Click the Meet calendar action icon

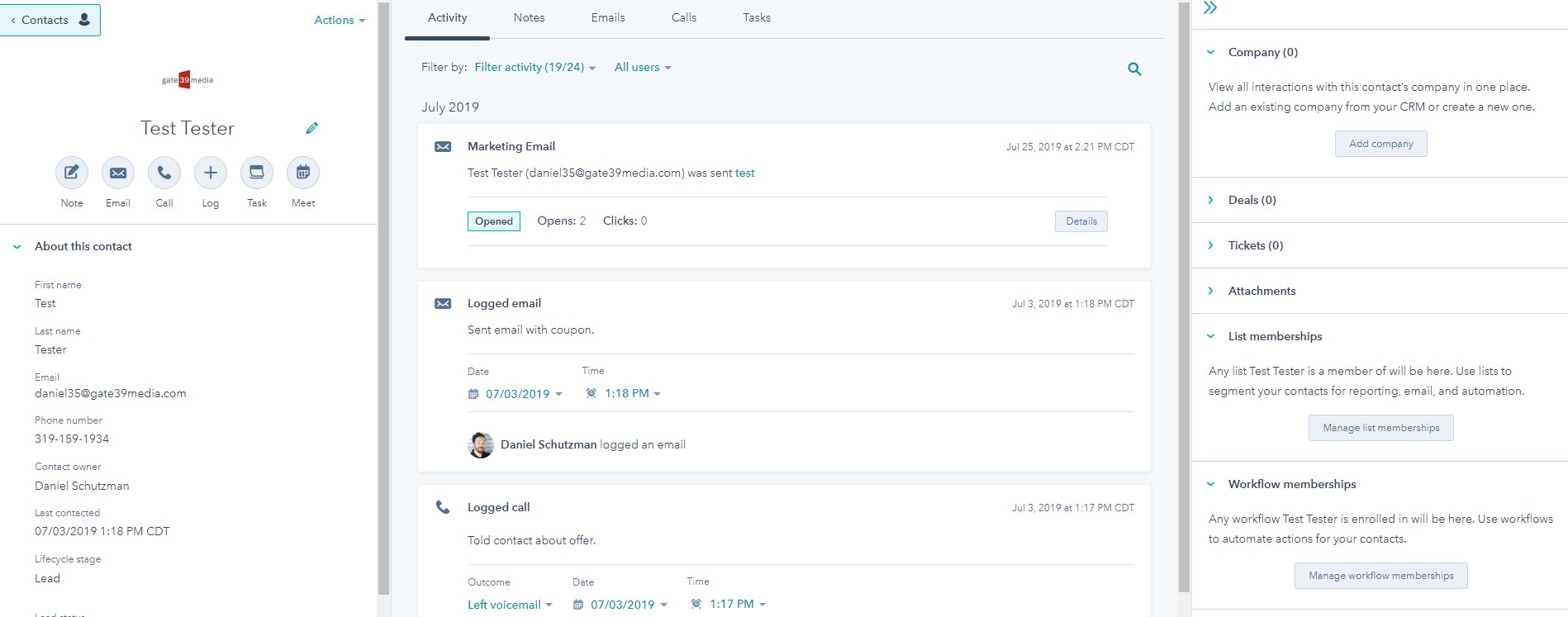[303, 173]
